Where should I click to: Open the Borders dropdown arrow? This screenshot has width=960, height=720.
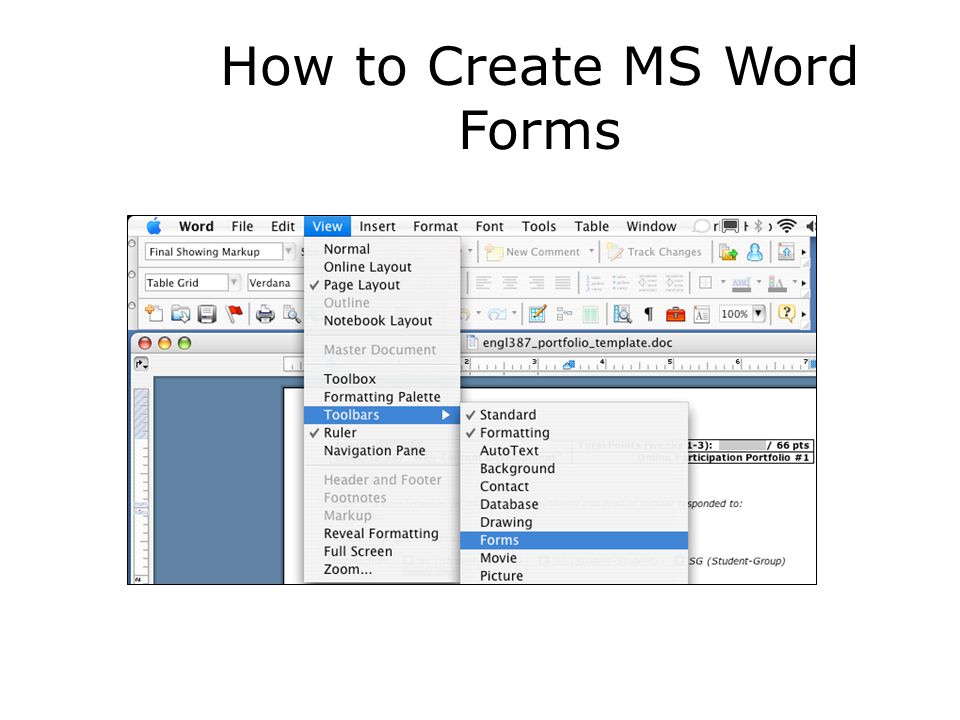pos(722,282)
